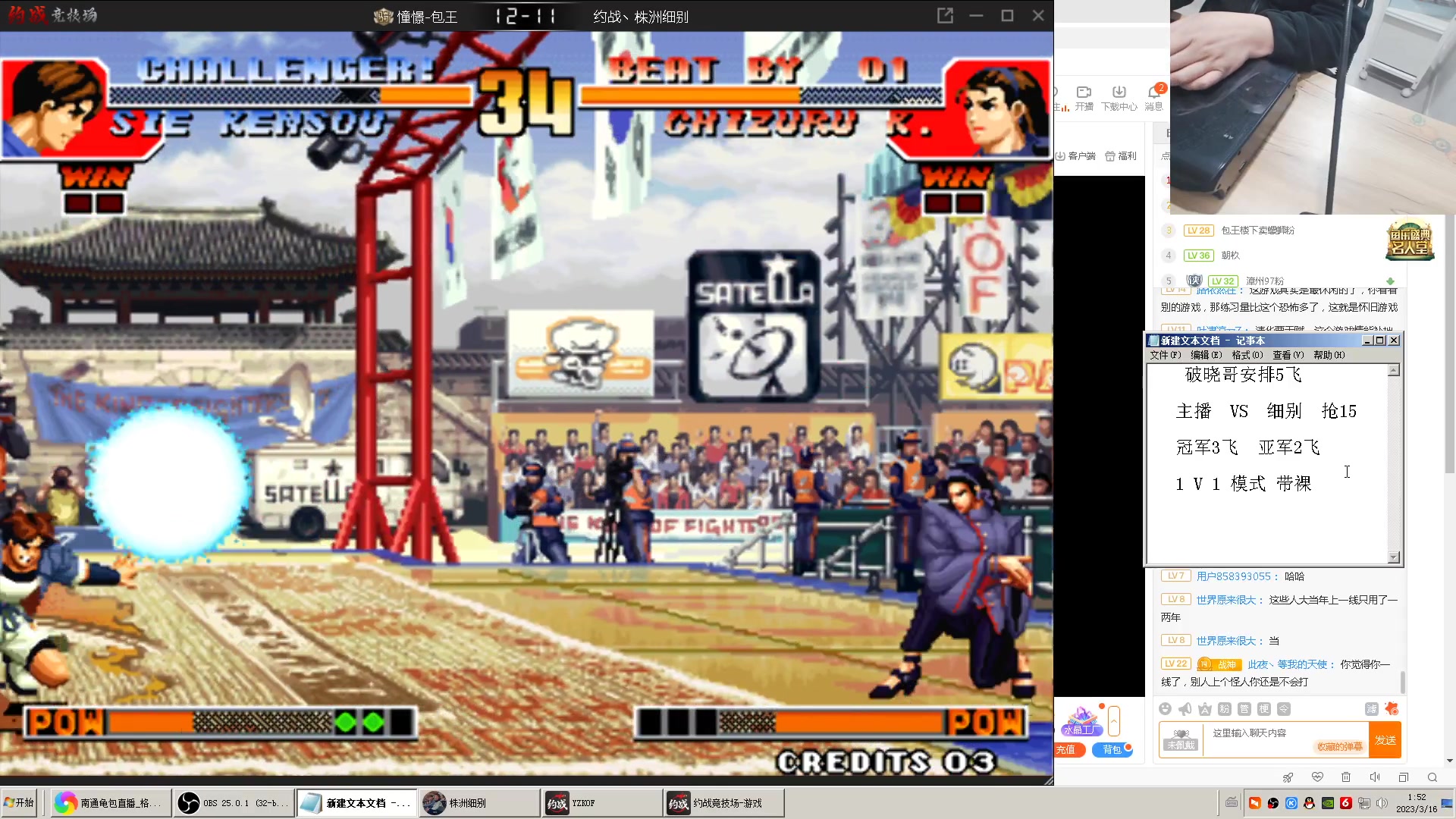1456x819 pixels.
Task: Open the emoji picker in chat
Action: (x=1166, y=709)
